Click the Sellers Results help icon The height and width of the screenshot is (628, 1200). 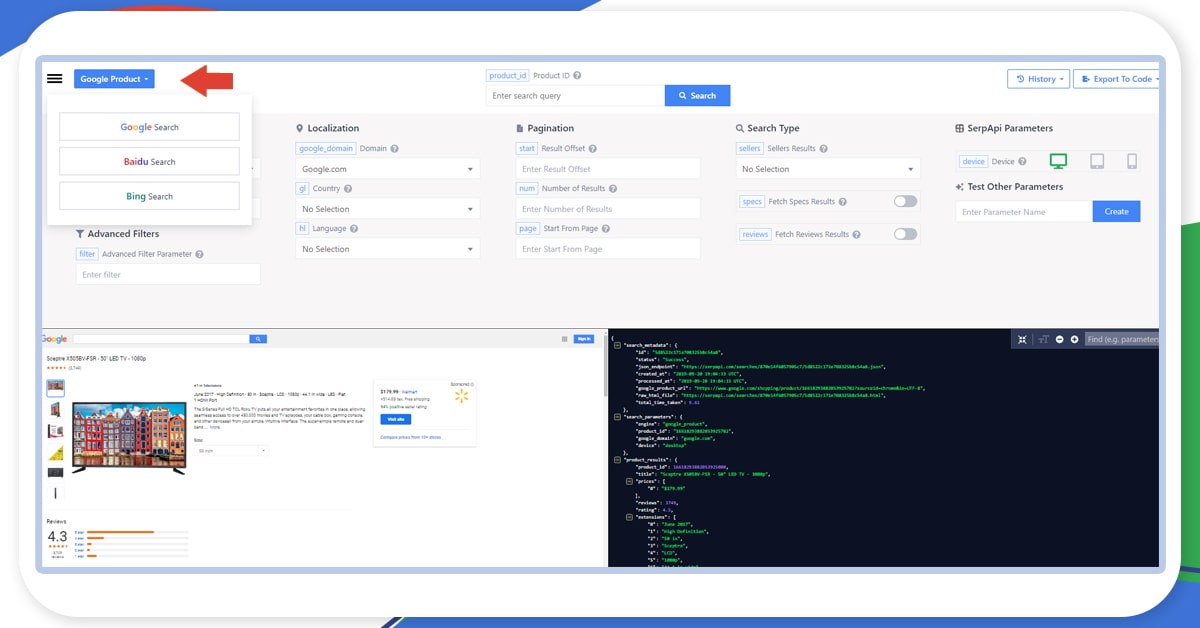(x=824, y=149)
